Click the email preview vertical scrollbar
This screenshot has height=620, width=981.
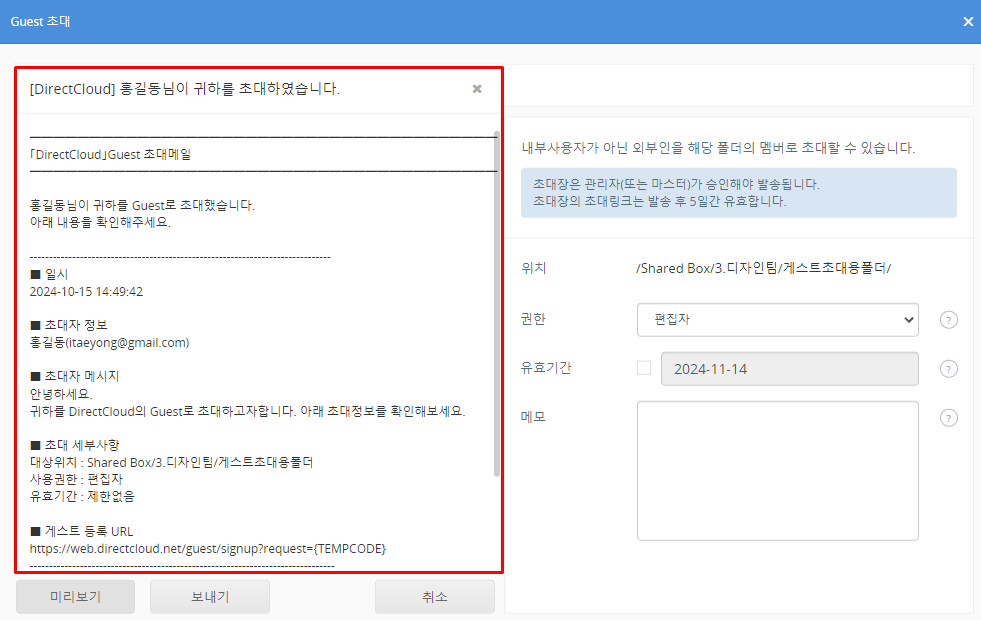pos(497,300)
